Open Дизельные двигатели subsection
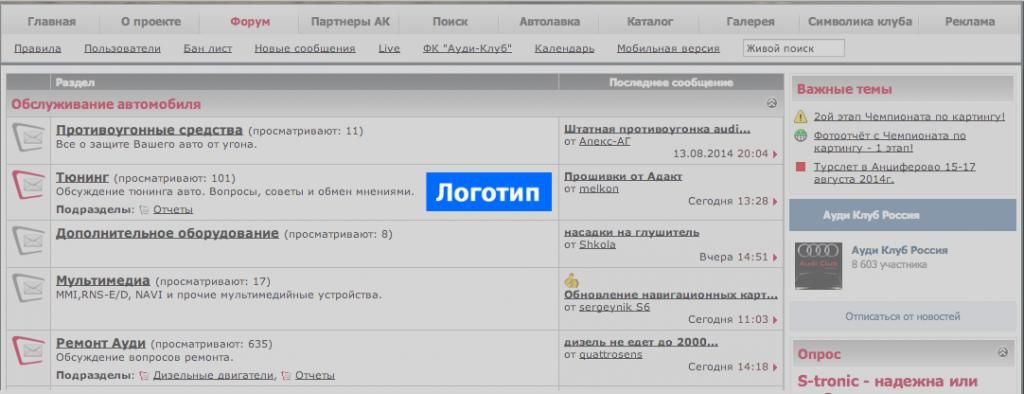This screenshot has height=394, width=1024. click(214, 376)
